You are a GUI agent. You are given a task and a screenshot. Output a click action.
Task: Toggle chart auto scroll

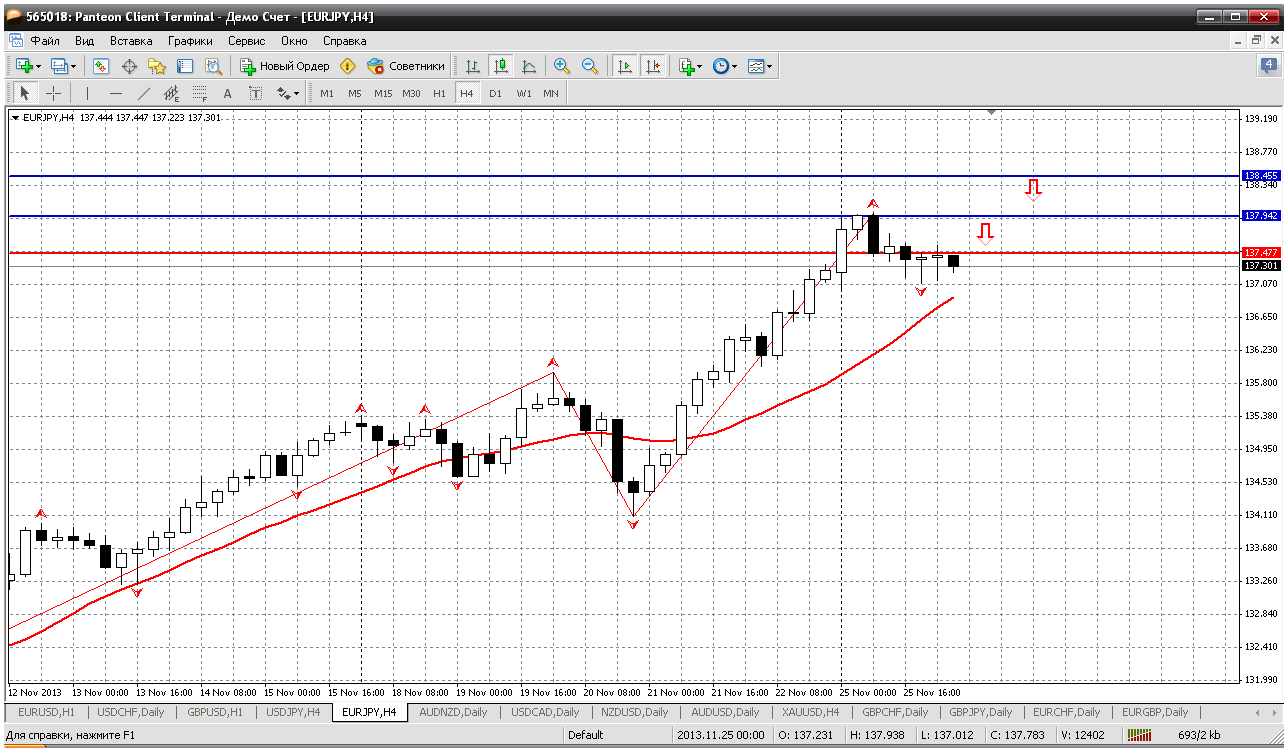click(625, 66)
